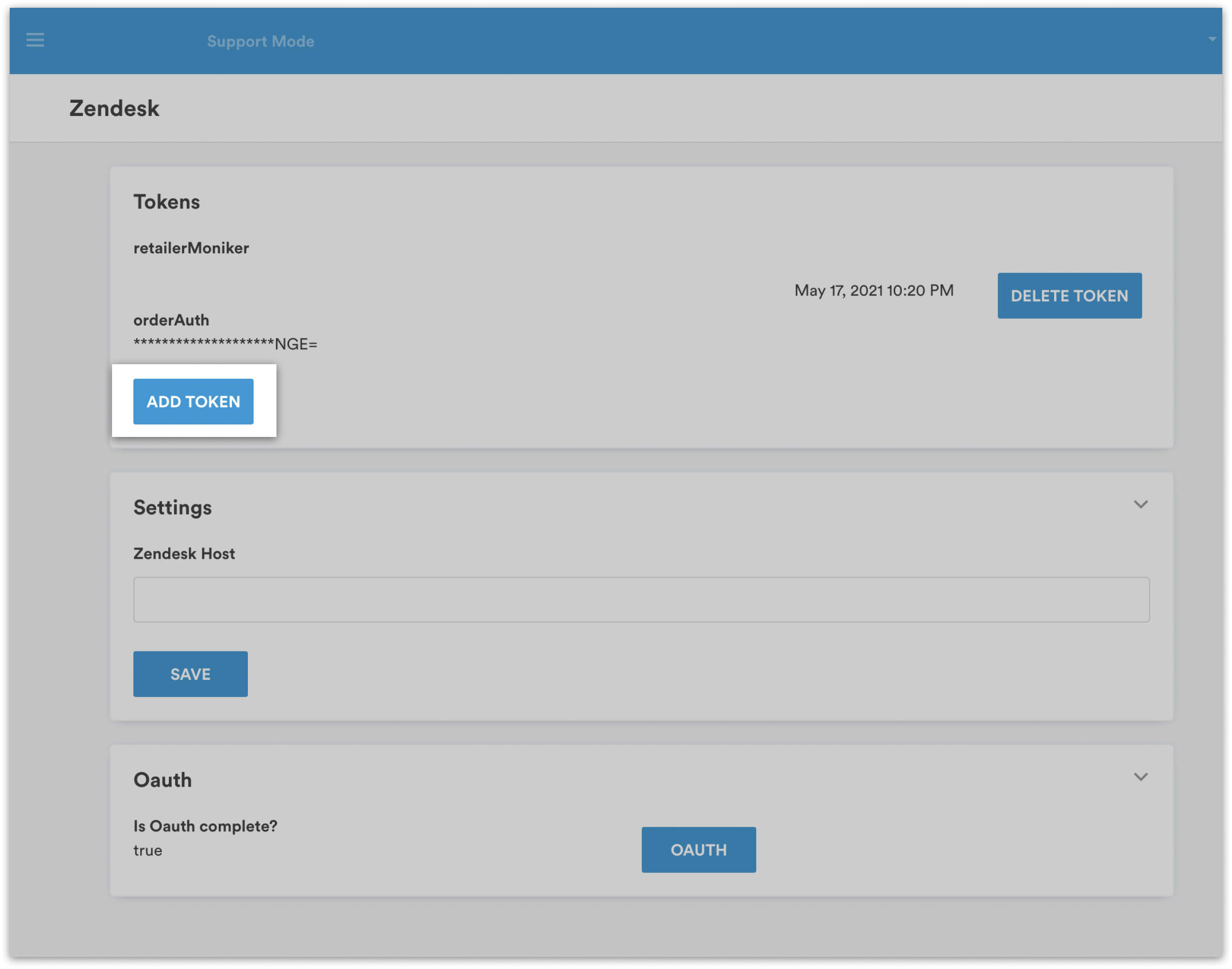Save the Zendesk Host settings
This screenshot has width=1232, height=969.
click(x=191, y=674)
